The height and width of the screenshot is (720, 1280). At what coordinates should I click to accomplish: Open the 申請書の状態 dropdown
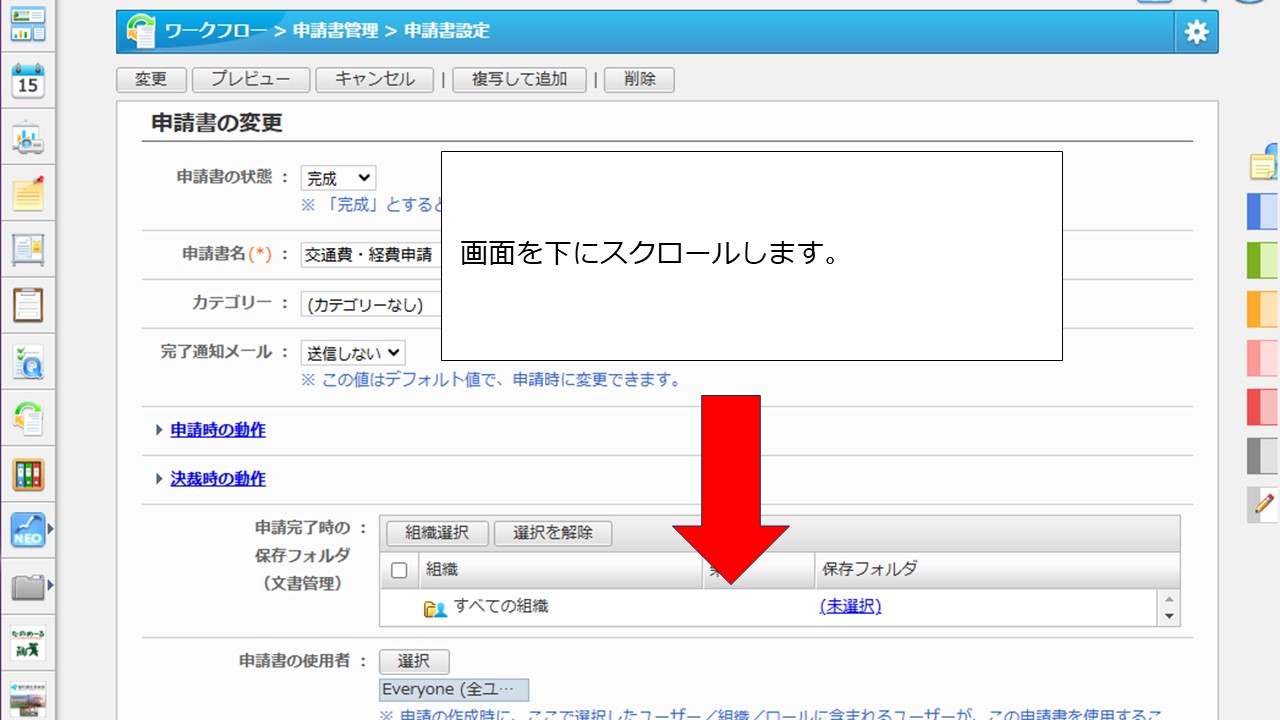[338, 179]
